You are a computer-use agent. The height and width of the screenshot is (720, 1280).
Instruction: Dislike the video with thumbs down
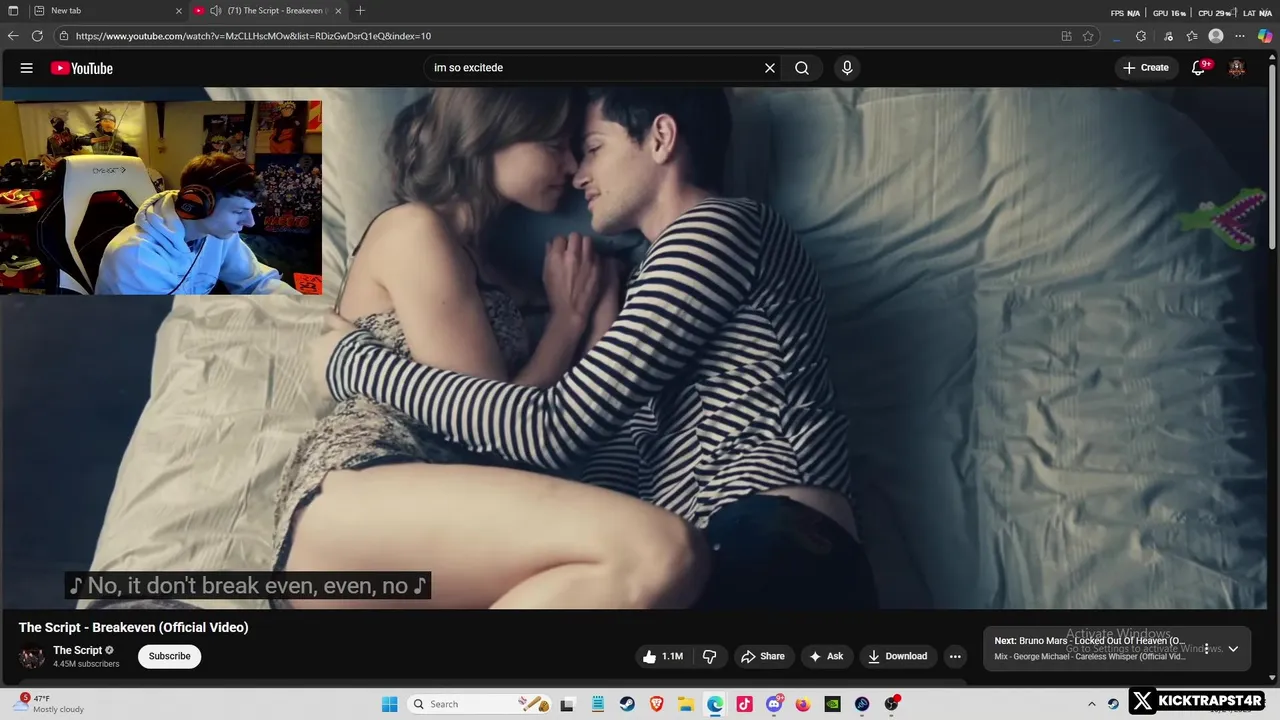(x=710, y=656)
